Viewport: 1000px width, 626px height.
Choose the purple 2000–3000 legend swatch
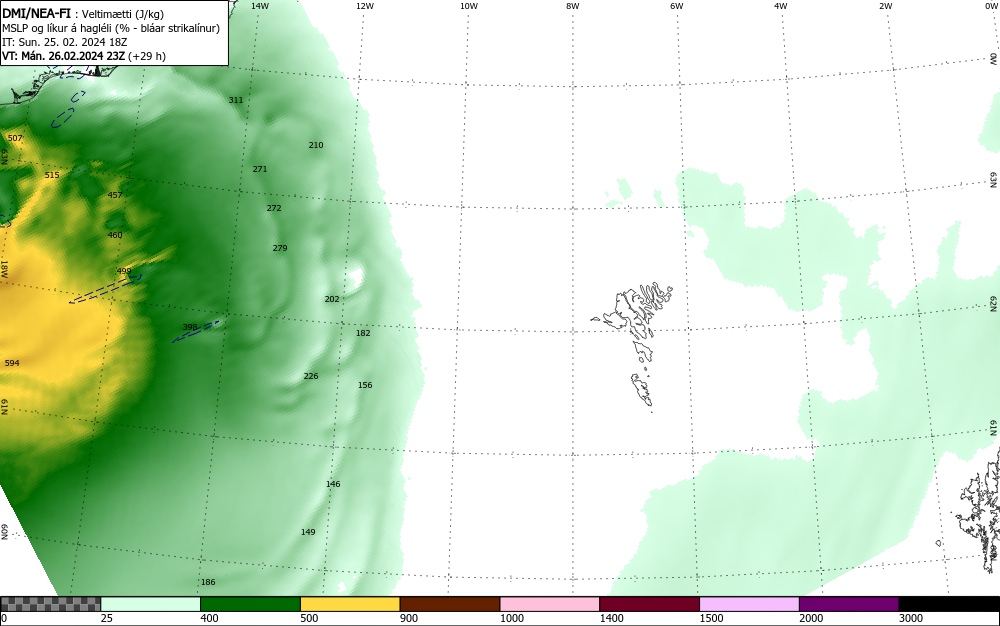[x=849, y=604]
